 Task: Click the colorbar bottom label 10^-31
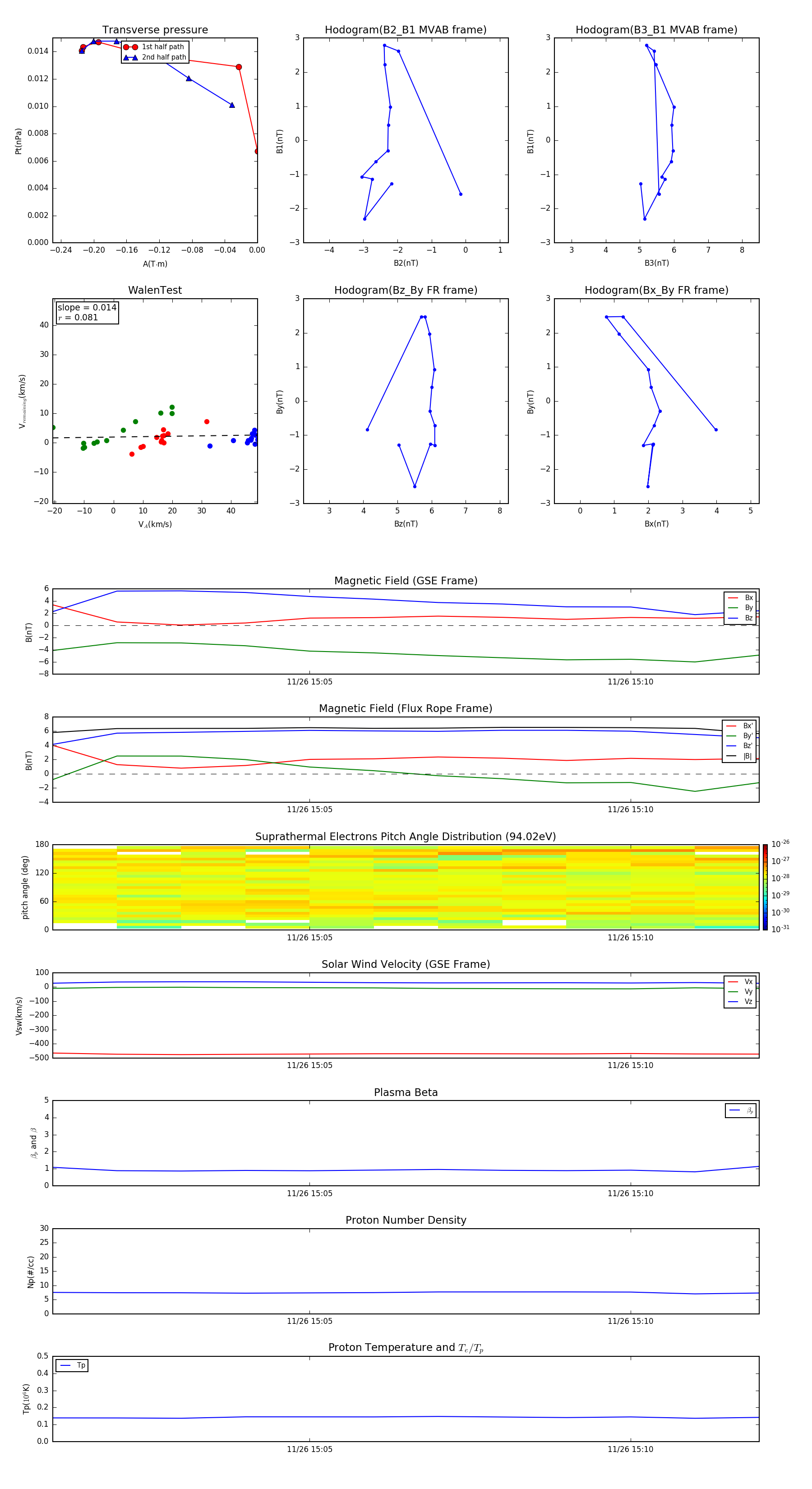point(780,929)
